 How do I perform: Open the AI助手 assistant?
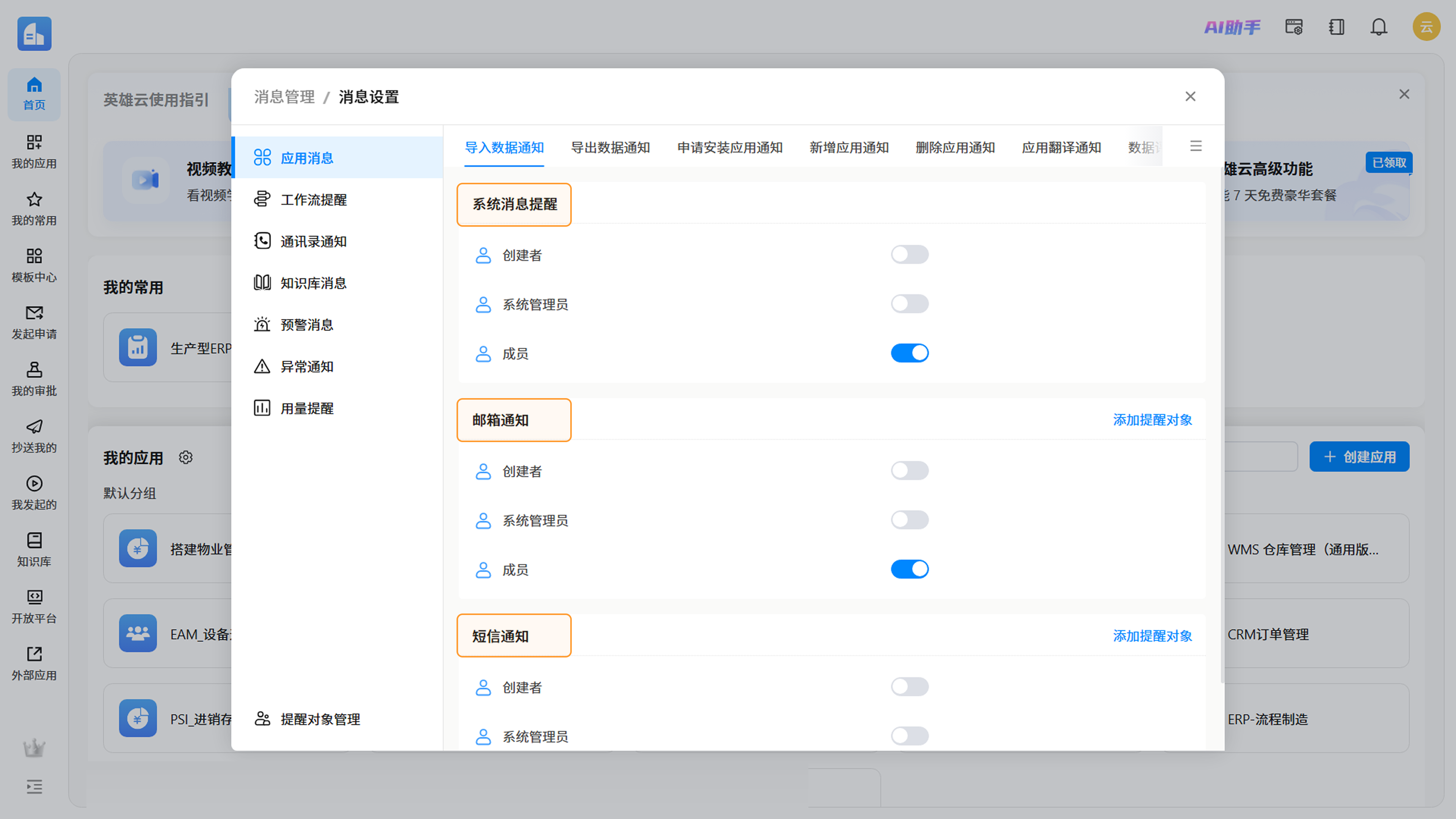click(x=1232, y=27)
